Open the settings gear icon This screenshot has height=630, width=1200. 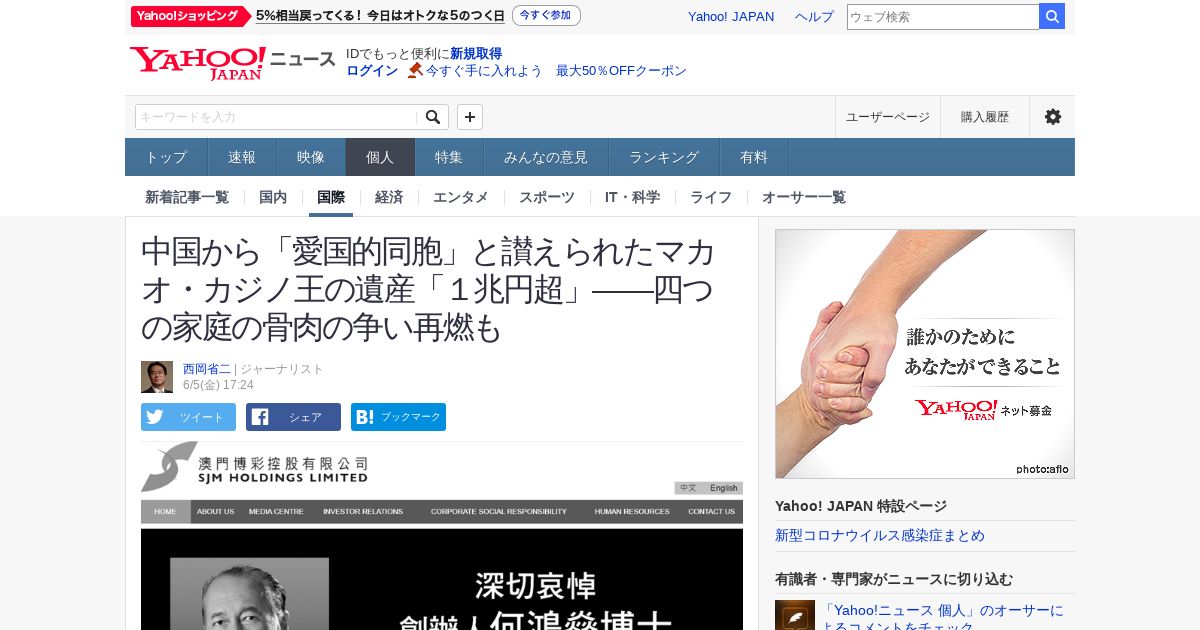click(x=1052, y=117)
